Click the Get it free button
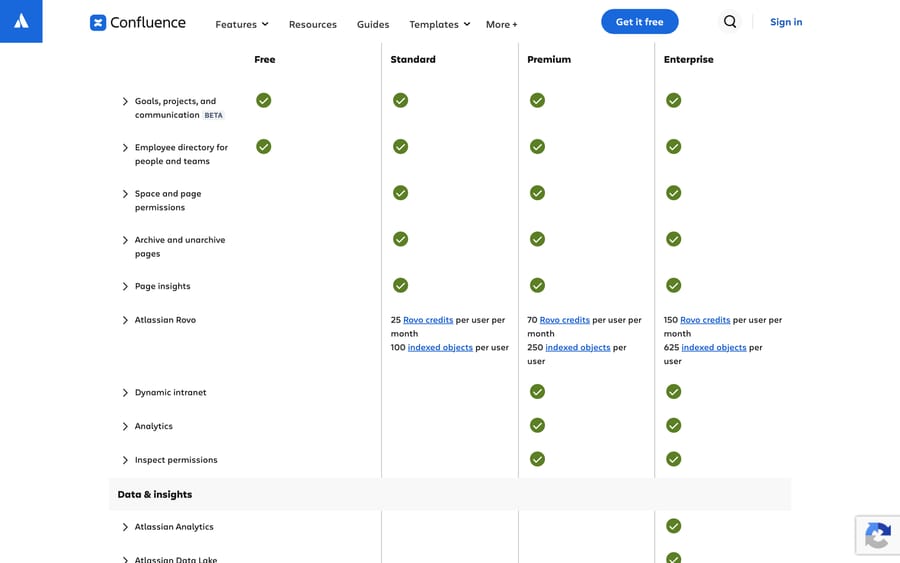The image size is (900, 563). (639, 22)
